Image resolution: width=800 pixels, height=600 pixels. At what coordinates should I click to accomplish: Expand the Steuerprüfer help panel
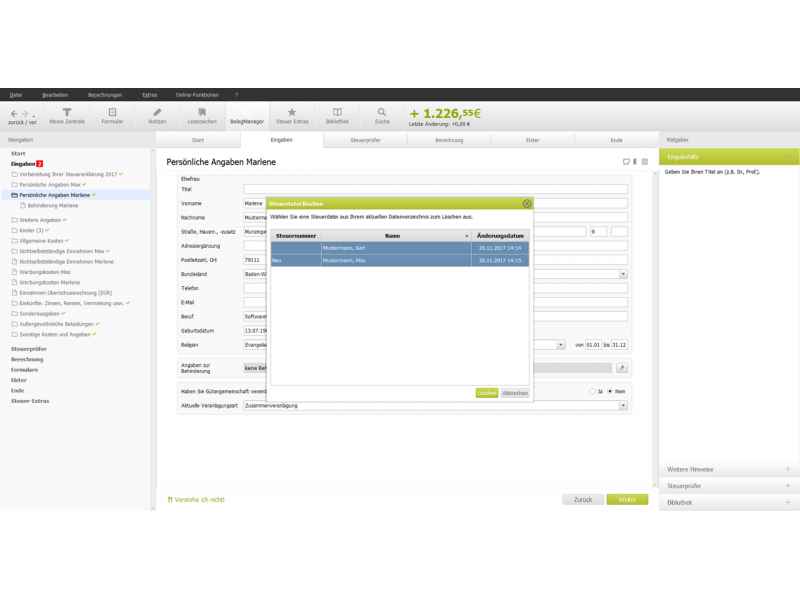729,485
